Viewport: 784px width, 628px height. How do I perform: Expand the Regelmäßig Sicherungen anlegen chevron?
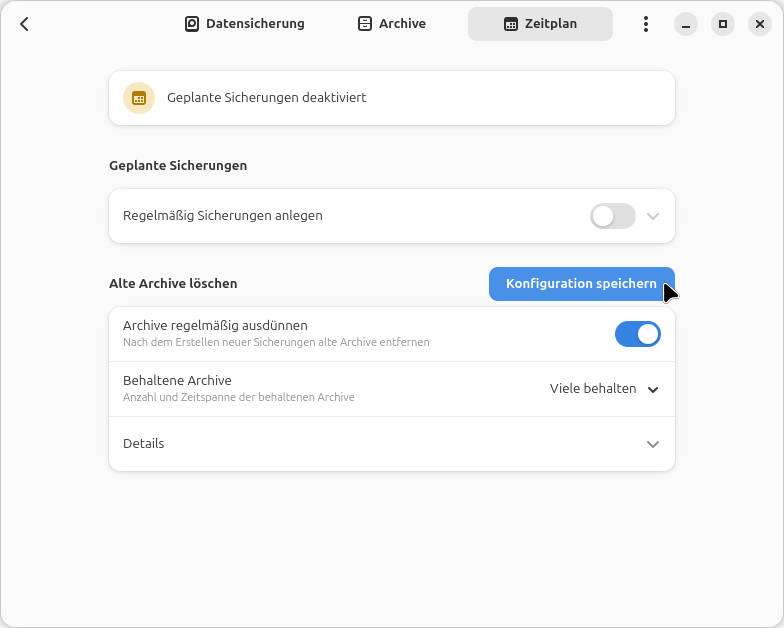[x=653, y=216]
